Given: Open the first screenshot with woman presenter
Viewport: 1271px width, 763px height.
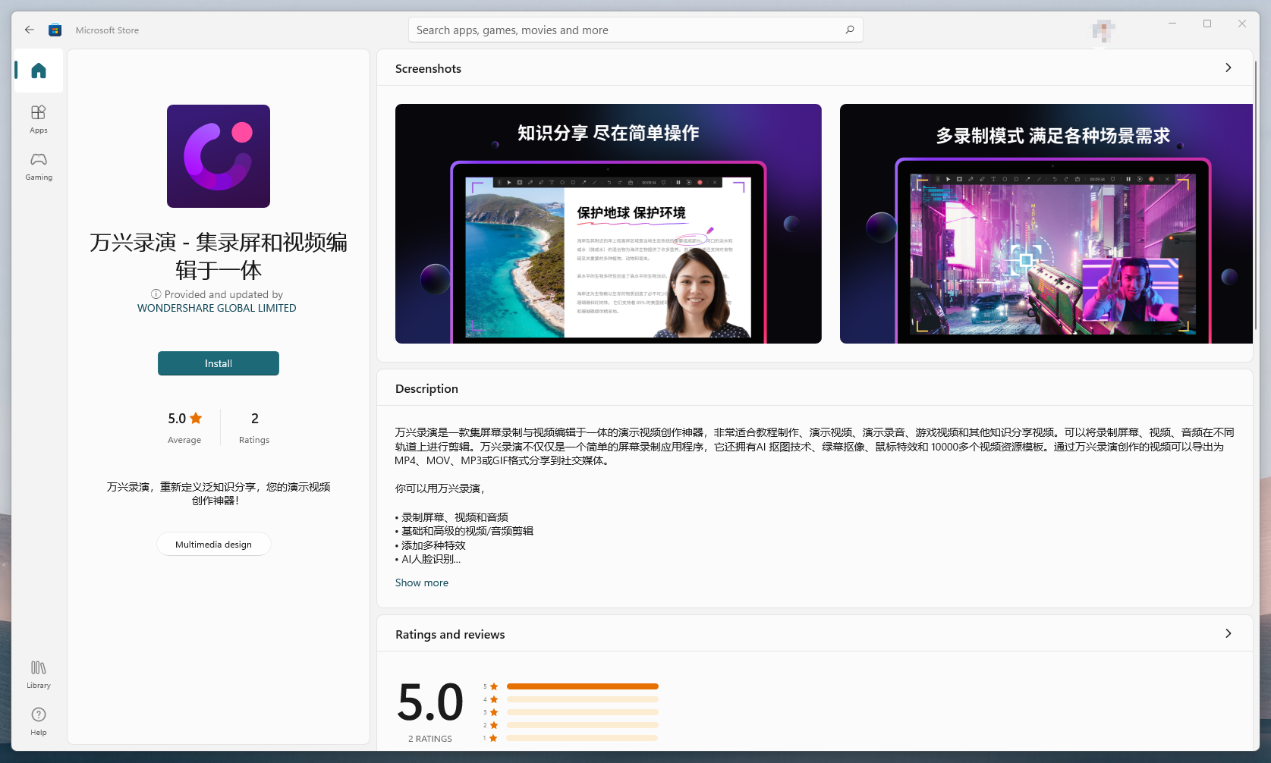Looking at the screenshot, I should (x=608, y=224).
